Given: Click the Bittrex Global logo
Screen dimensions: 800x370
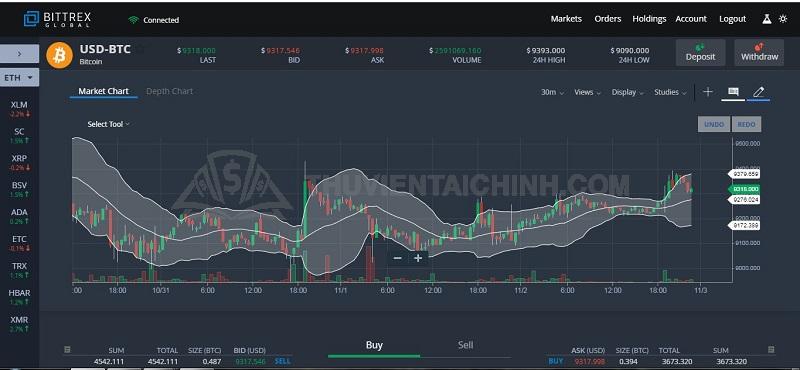Looking at the screenshot, I should pos(57,19).
